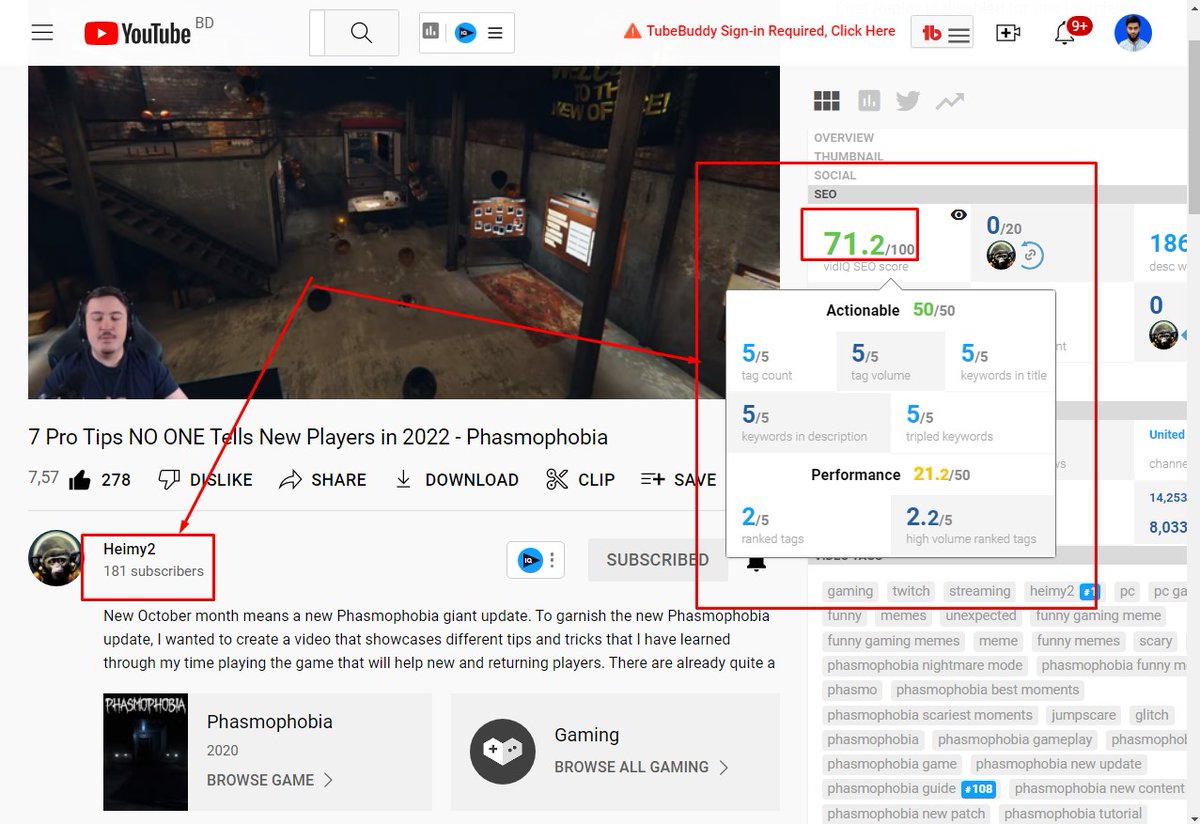
Task: Click the 'phasmophobia new patch' tag
Action: [x=906, y=813]
